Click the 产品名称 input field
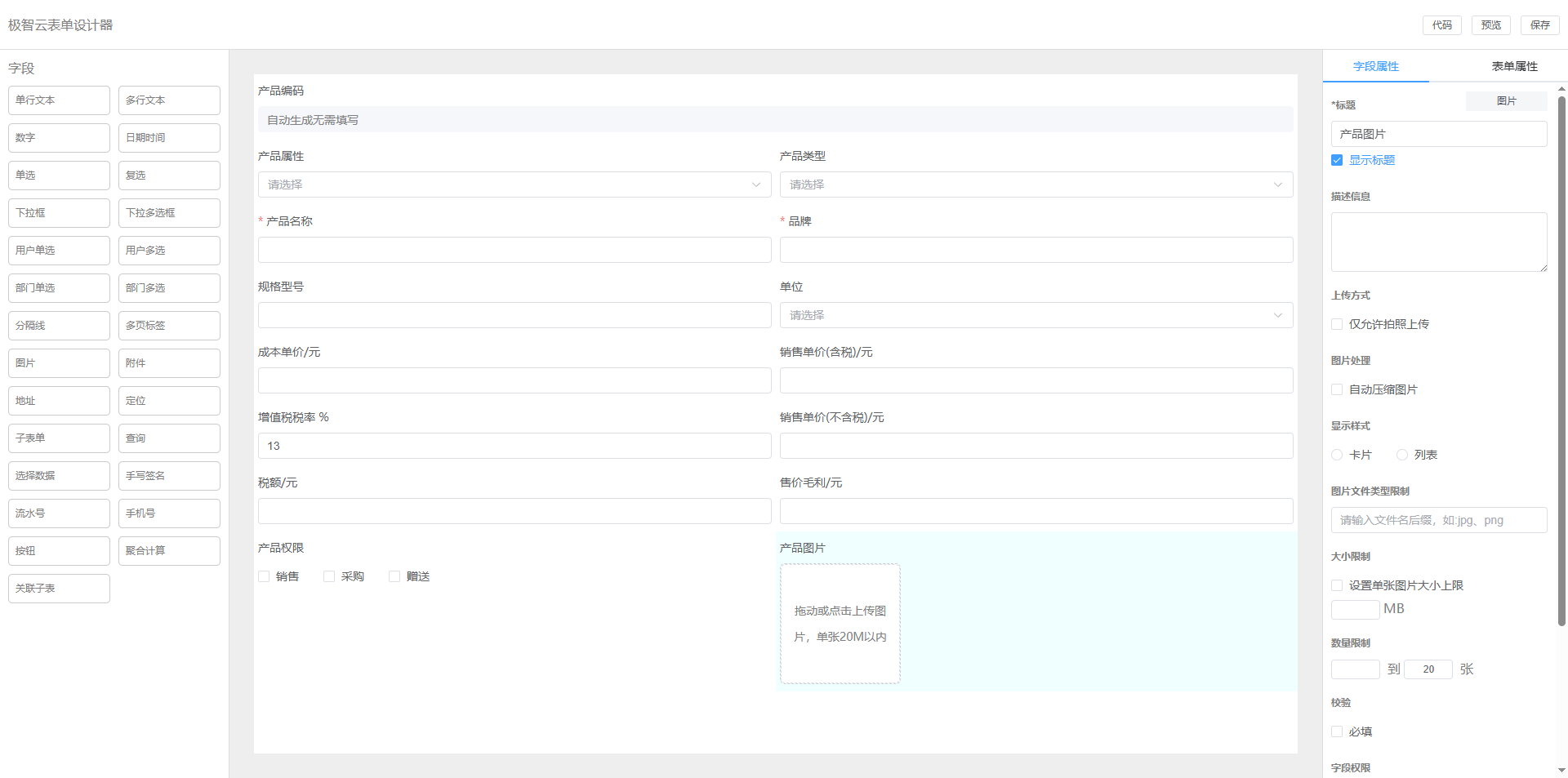 (x=514, y=251)
